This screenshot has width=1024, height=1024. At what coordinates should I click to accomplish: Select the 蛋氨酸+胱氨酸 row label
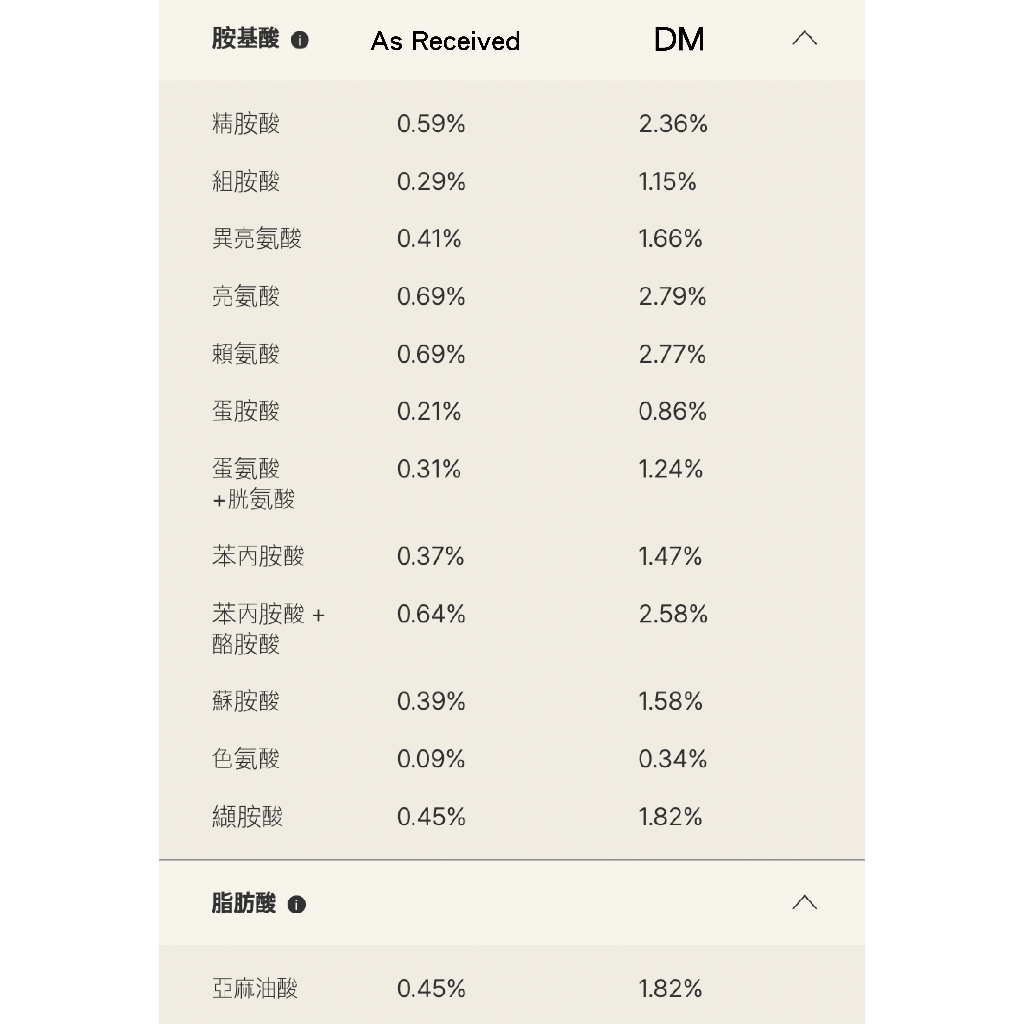click(254, 484)
